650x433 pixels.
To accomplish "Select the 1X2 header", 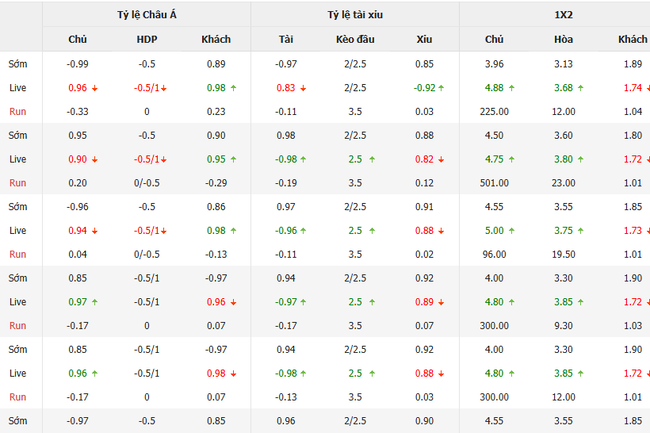I will pos(554,16).
